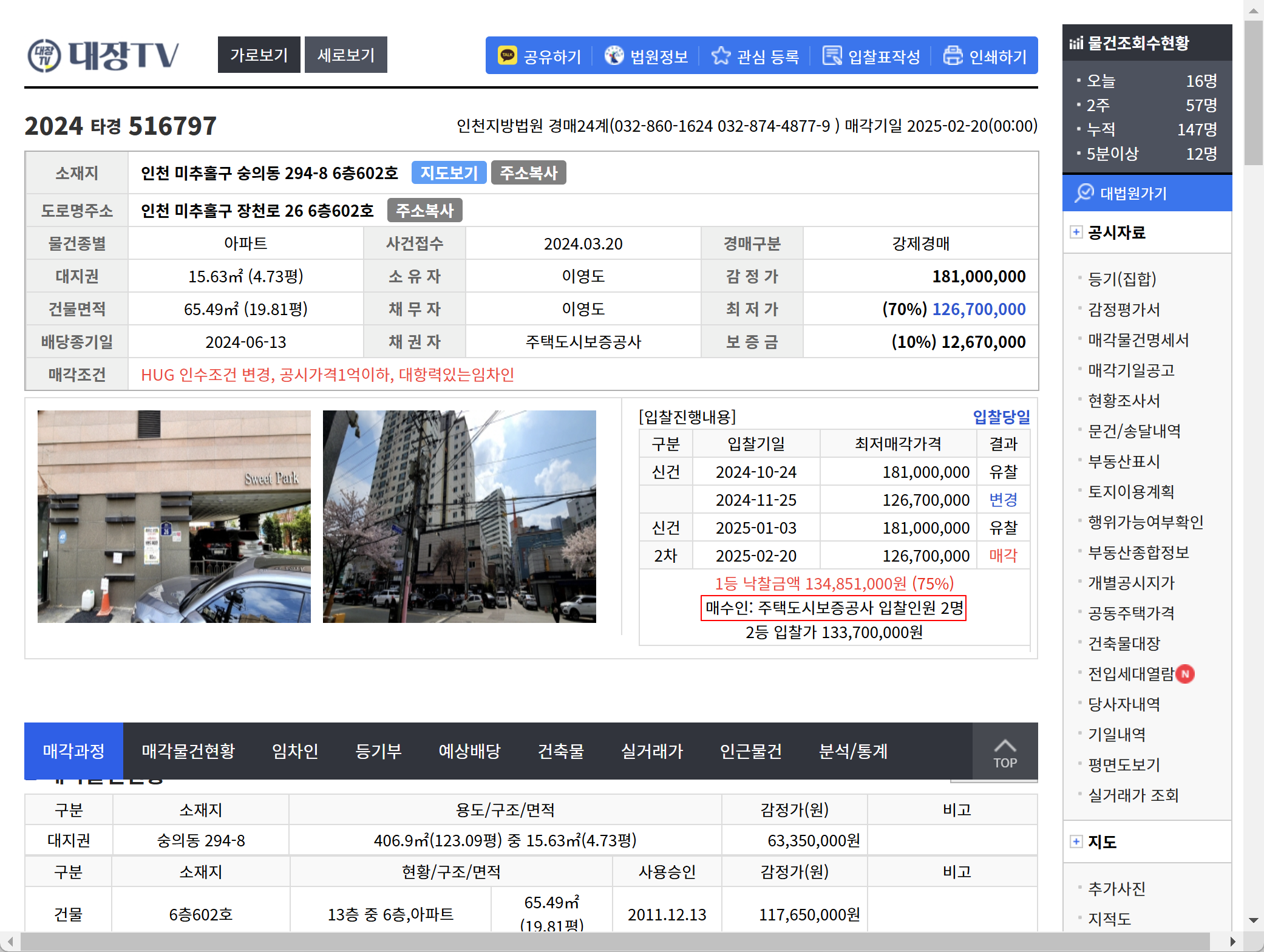The width and height of the screenshot is (1264, 952).
Task: Click the vertical scrollbar down arrow
Action: 1252,920
